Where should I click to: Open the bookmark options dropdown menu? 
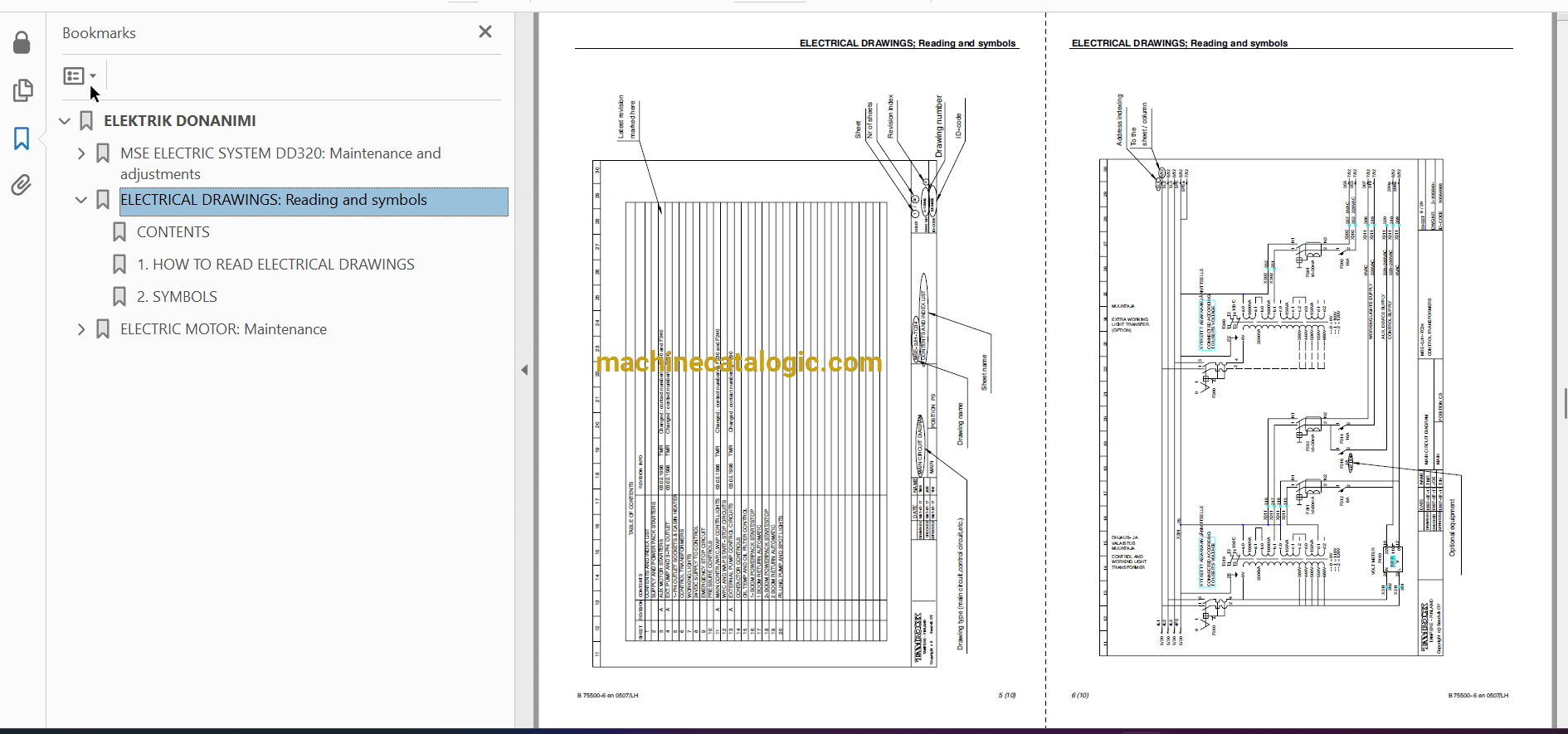80,76
